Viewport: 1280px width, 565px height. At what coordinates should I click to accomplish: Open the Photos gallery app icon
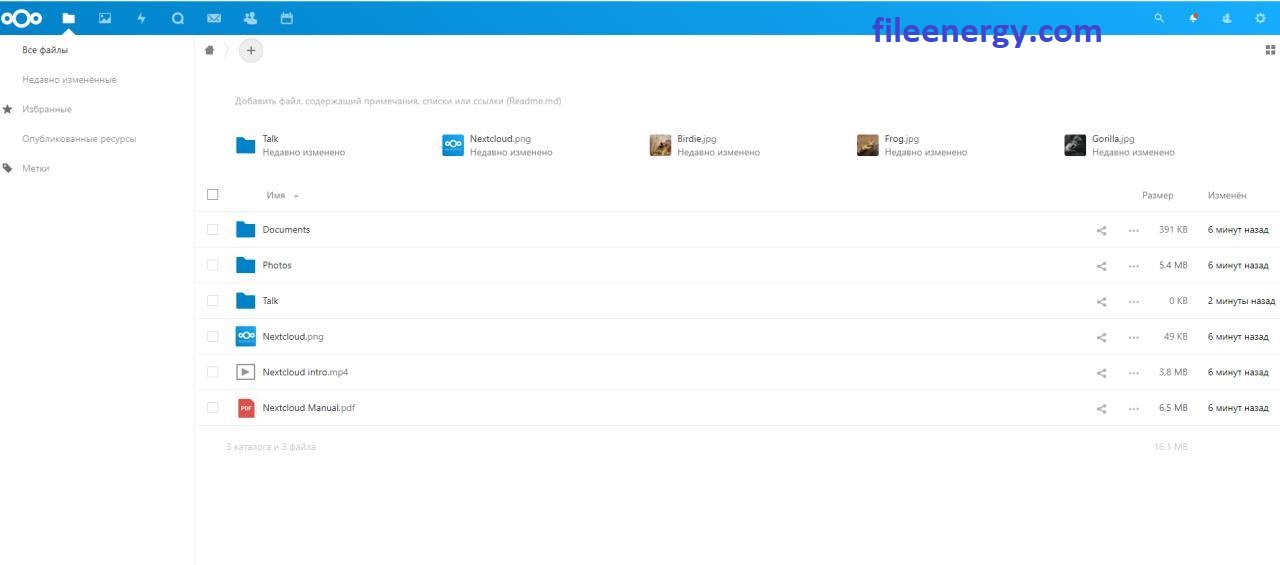coord(105,18)
